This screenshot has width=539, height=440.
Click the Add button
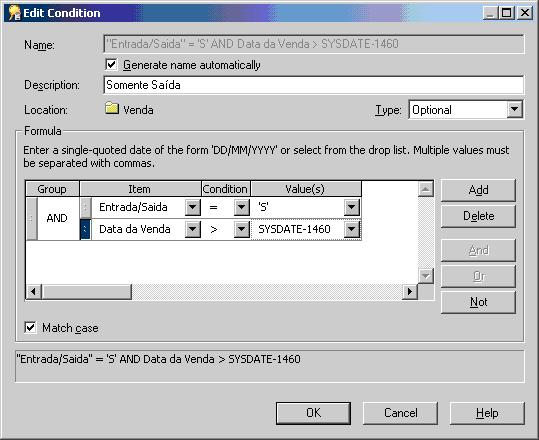(x=478, y=190)
